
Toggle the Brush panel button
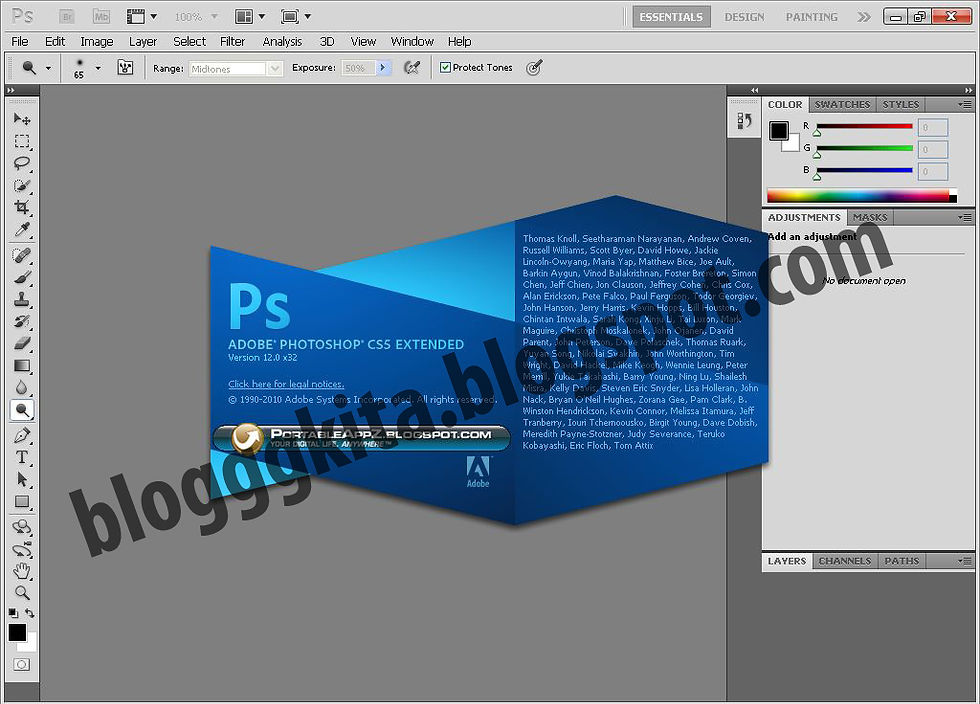pos(125,68)
